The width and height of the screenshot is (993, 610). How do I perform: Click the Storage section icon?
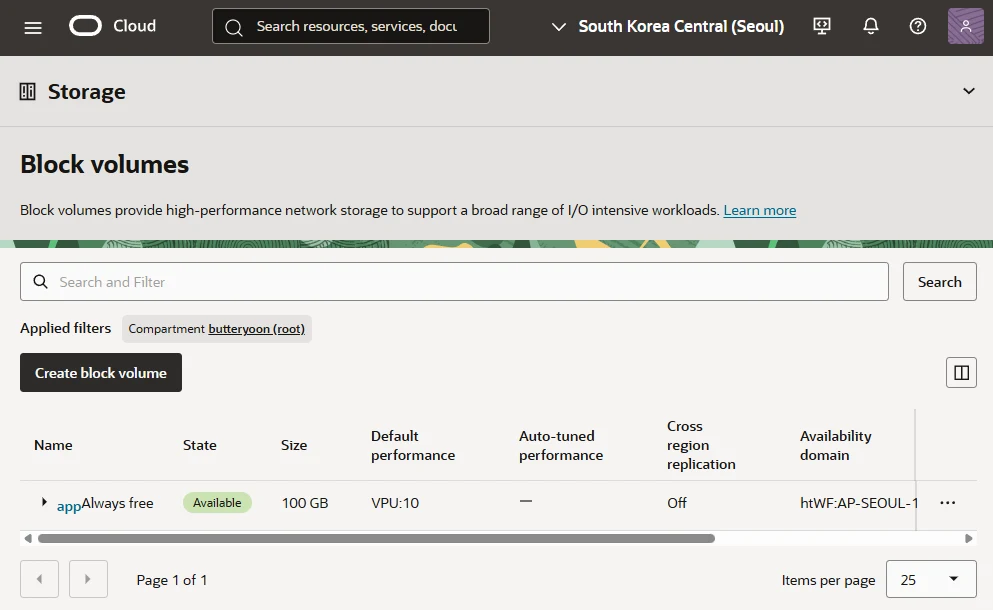point(27,92)
